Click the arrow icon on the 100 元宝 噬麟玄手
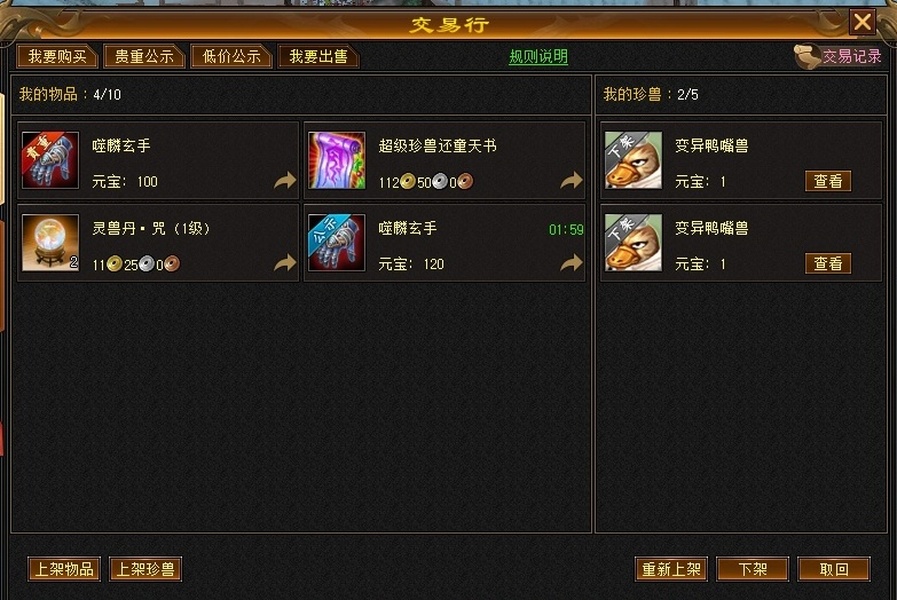Viewport: 897px width, 600px height. pos(285,181)
